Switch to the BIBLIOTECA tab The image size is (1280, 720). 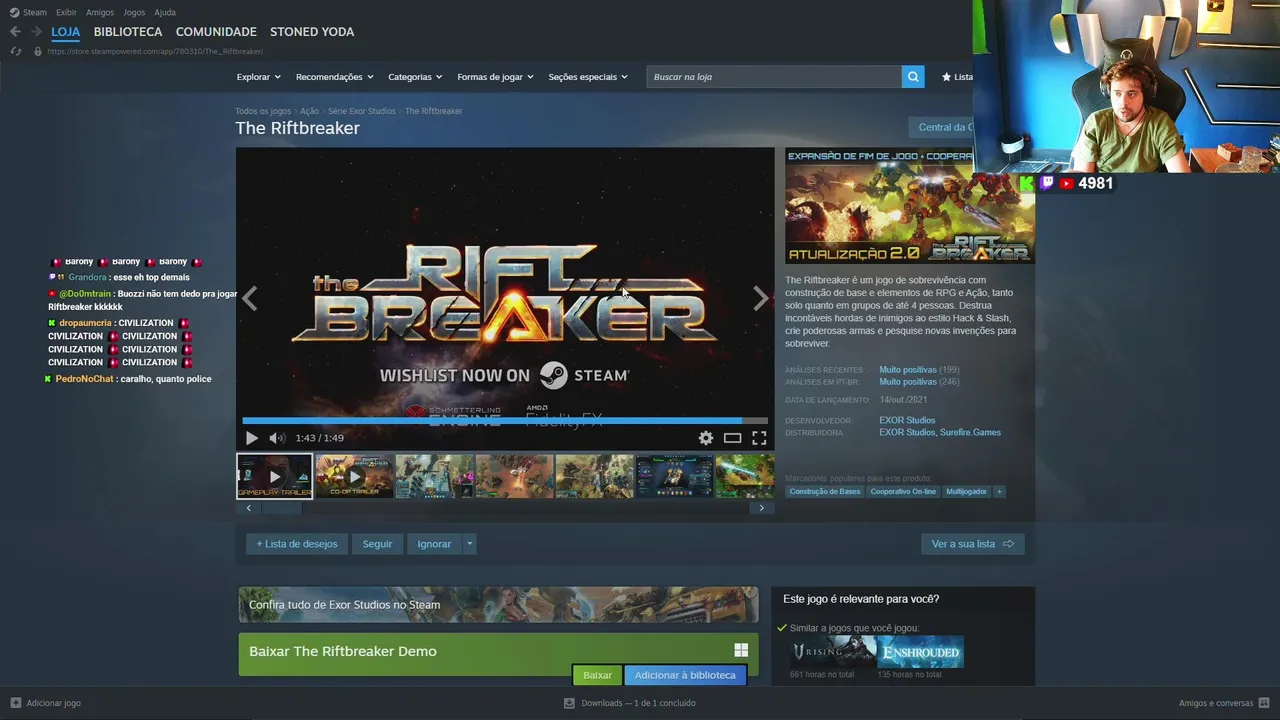click(x=128, y=32)
